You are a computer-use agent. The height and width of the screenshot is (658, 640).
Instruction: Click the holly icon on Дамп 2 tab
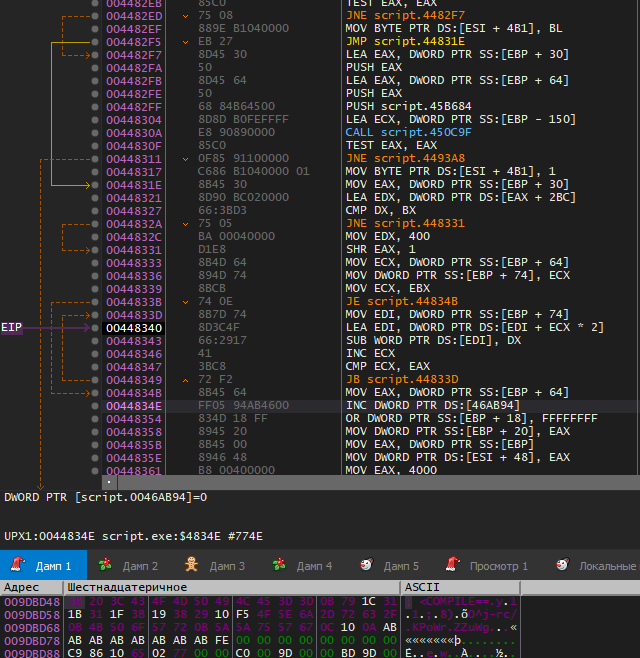pos(105,565)
